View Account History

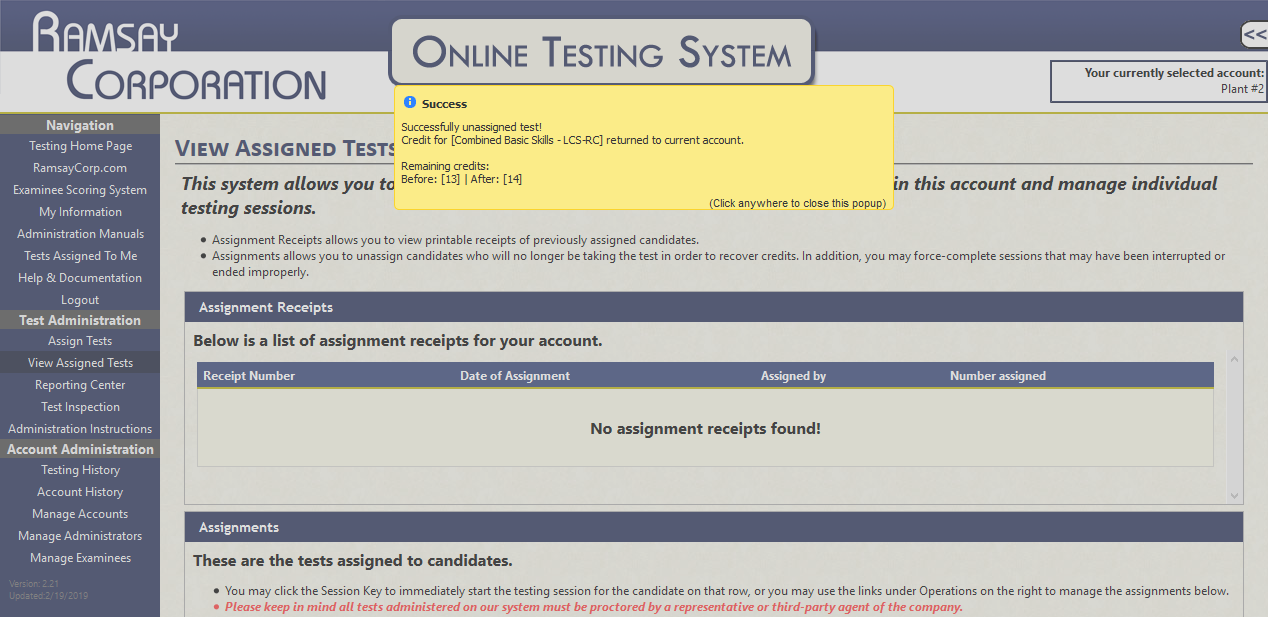click(80, 492)
